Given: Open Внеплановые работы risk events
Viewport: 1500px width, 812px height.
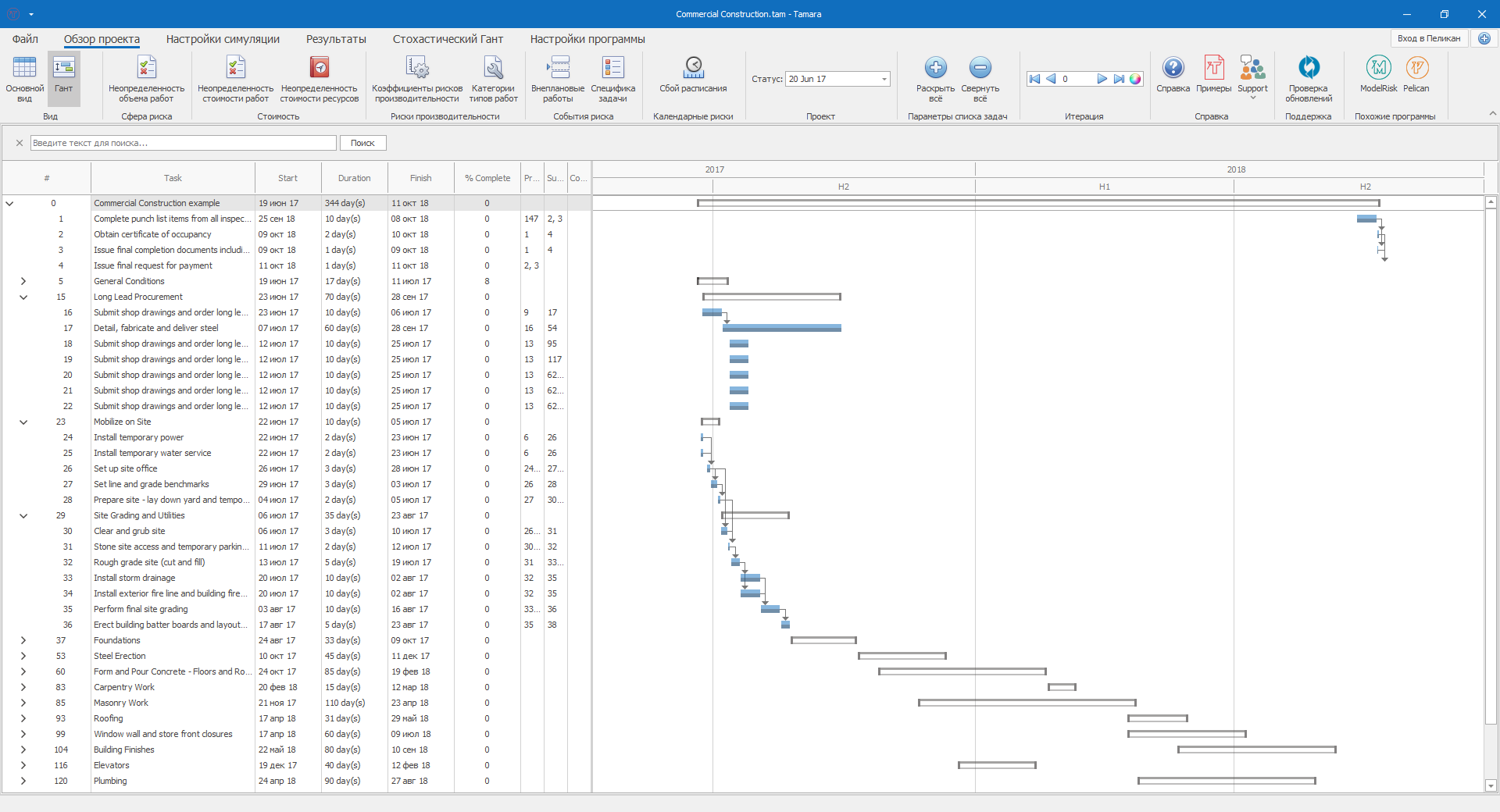Looking at the screenshot, I should click(x=558, y=77).
